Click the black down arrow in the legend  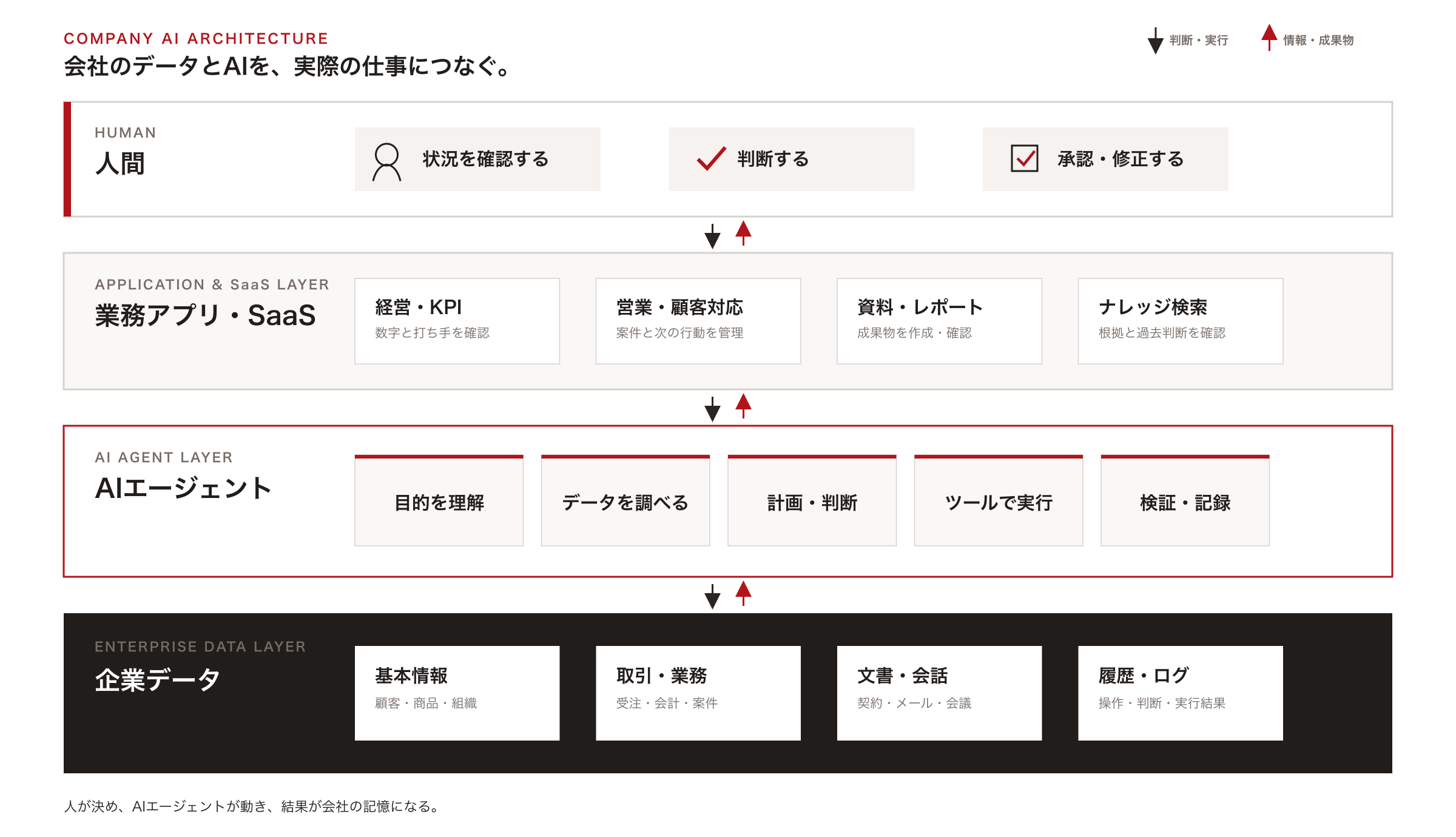pos(1156,41)
